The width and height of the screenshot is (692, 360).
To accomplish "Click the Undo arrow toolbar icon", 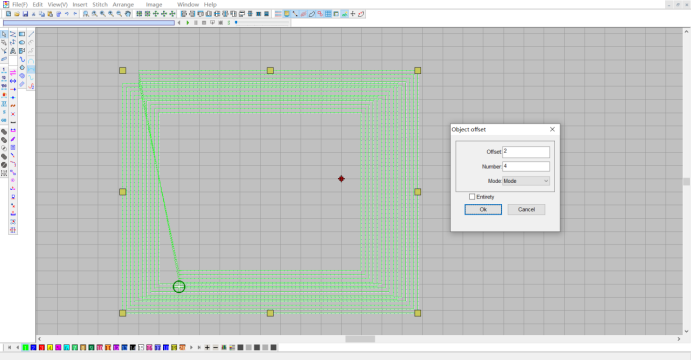I will pos(67,14).
